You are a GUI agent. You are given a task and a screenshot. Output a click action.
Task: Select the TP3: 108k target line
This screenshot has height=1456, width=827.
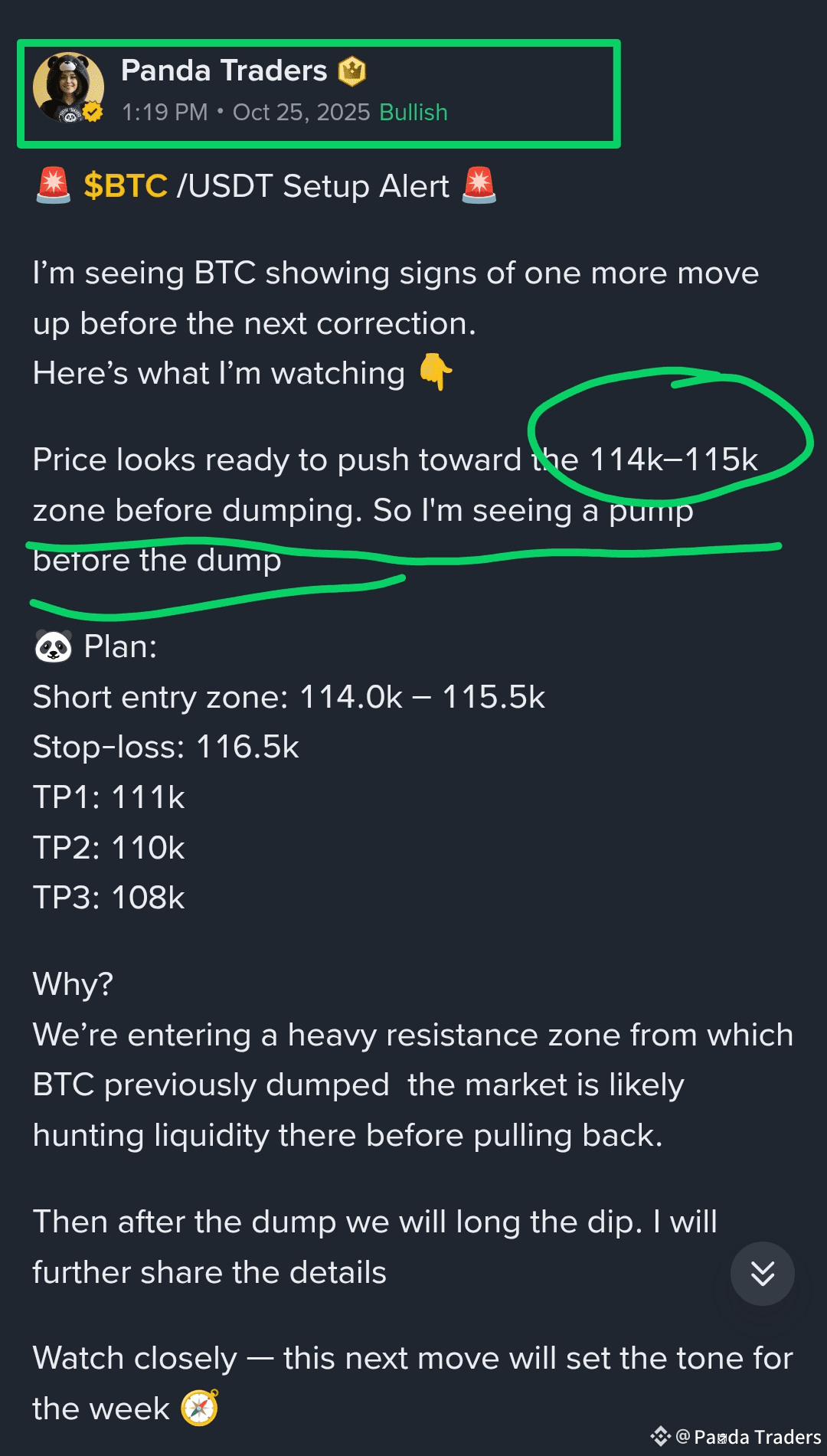click(109, 898)
